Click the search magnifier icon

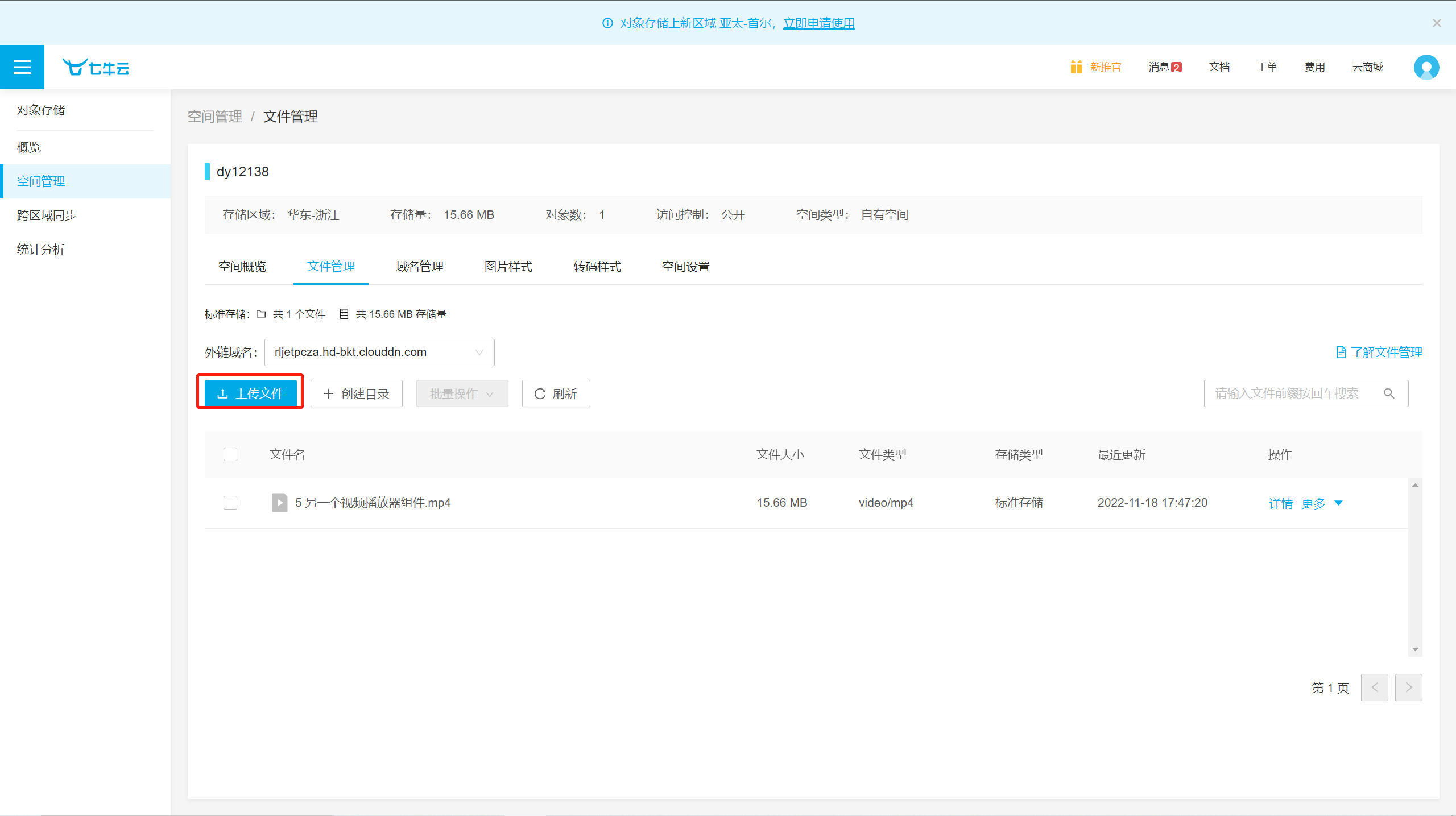click(x=1389, y=393)
